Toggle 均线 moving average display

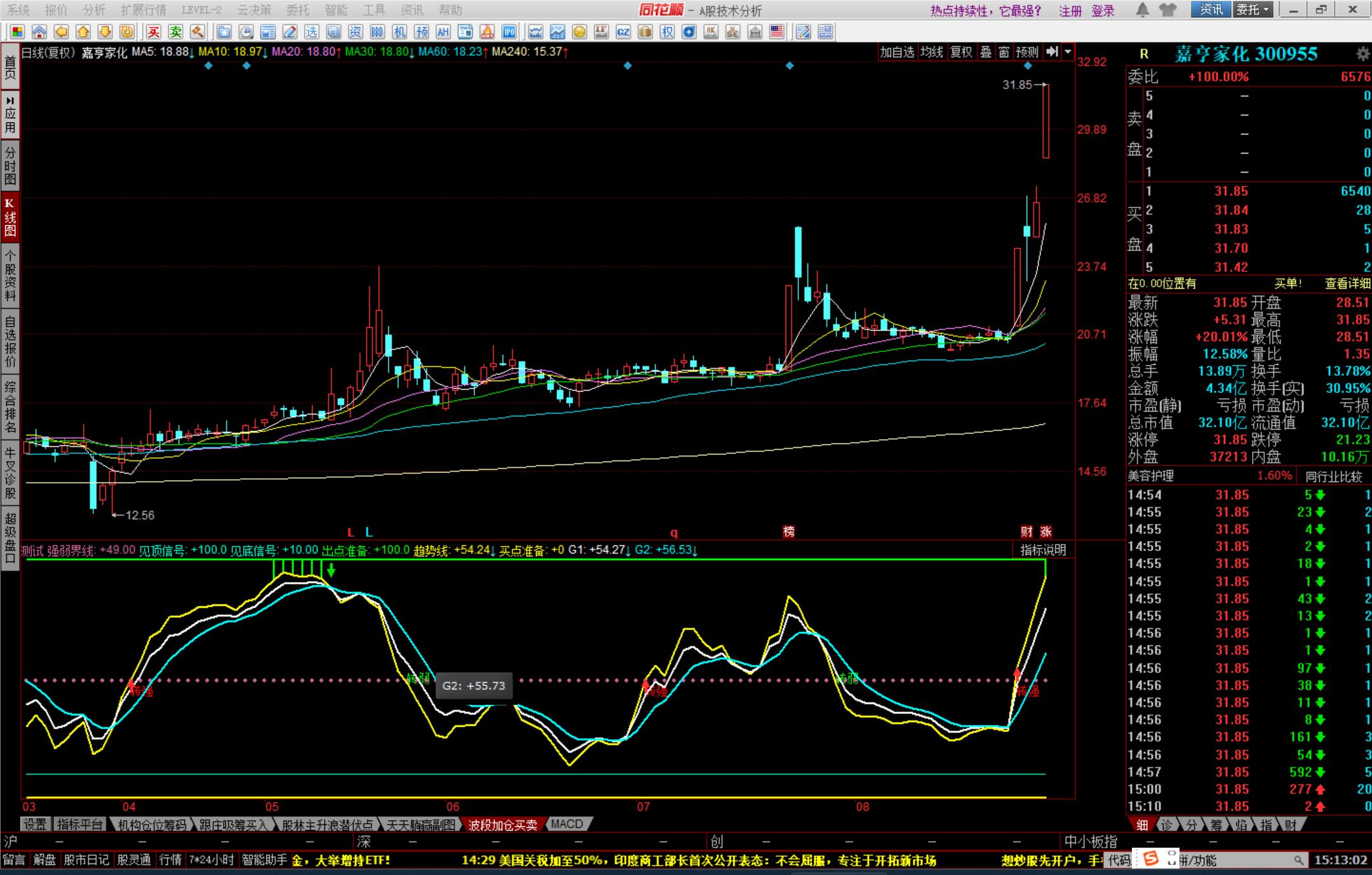[932, 52]
